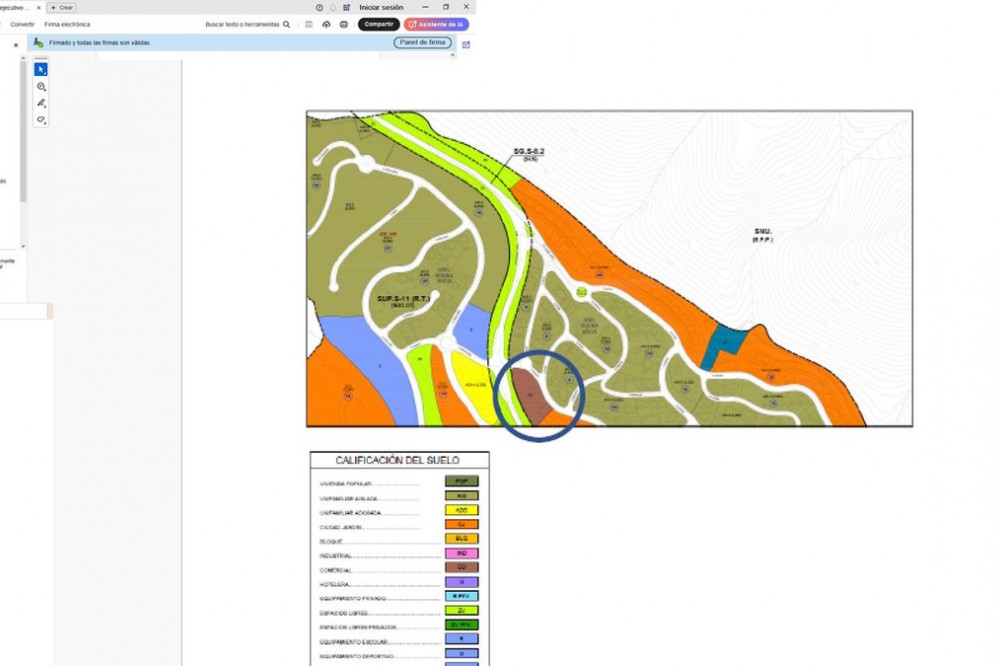Screen dimensions: 1000x666
Task: Click the Panel de firma button
Action: (422, 43)
